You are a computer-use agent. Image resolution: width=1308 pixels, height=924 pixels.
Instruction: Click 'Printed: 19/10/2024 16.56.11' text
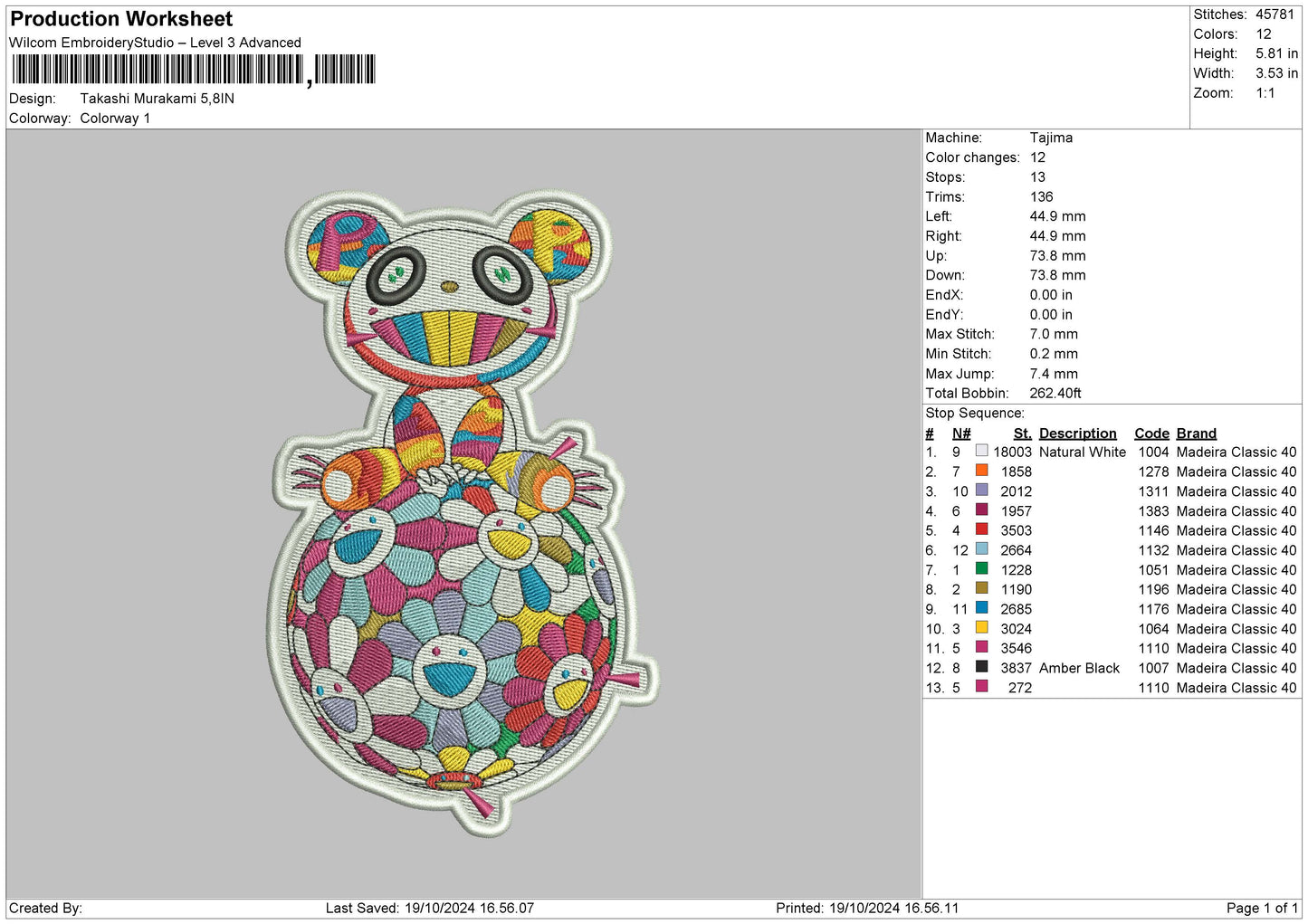tap(867, 908)
